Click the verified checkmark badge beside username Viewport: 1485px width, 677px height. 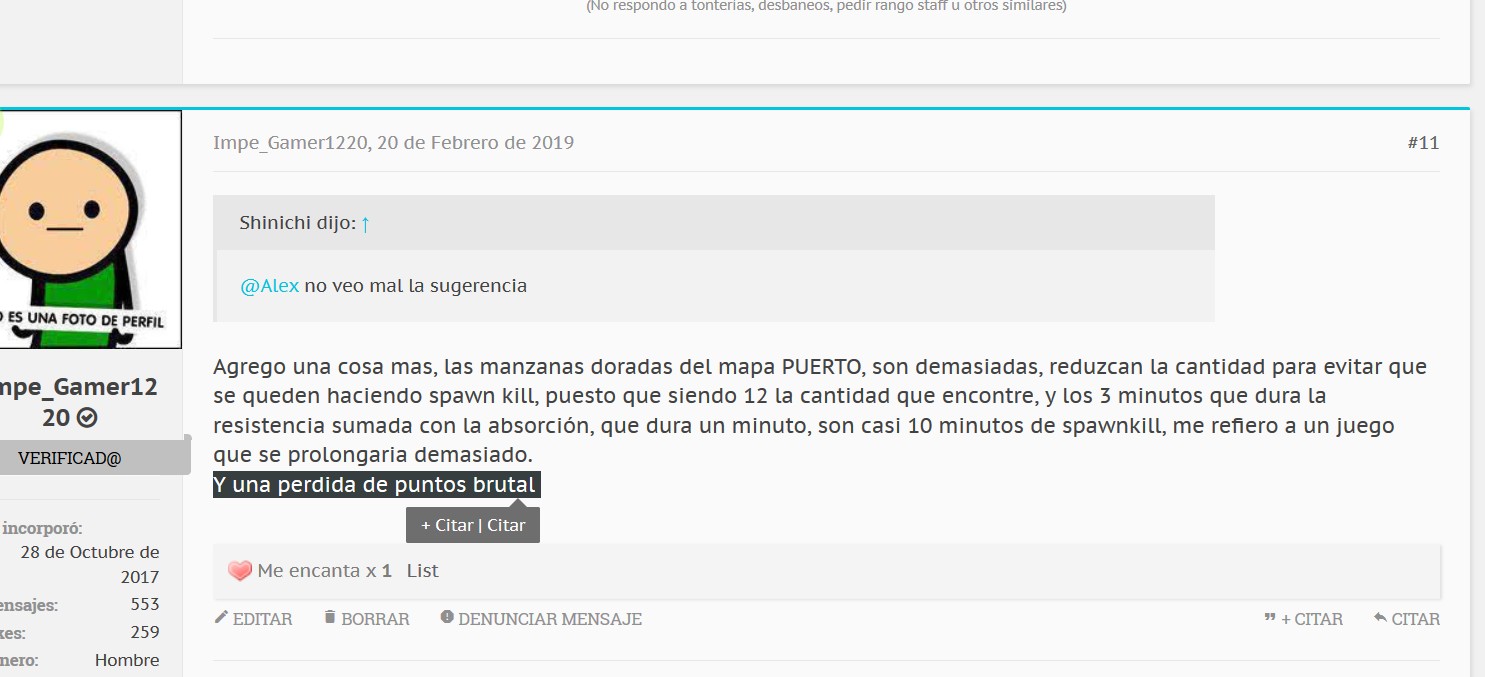(87, 418)
